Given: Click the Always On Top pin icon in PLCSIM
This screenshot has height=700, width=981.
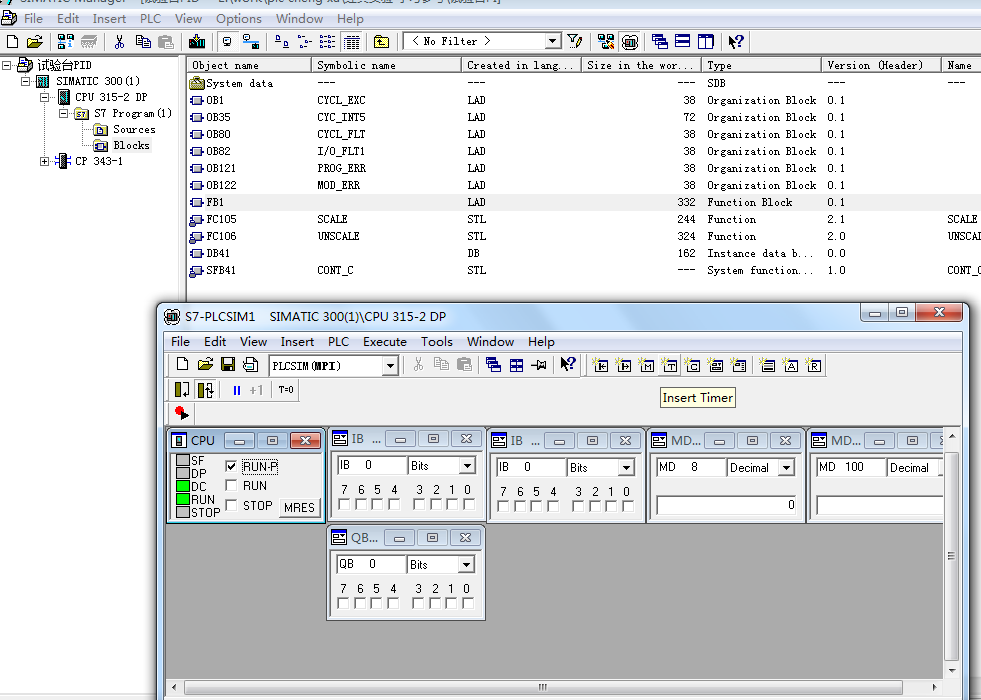Looking at the screenshot, I should 539,365.
